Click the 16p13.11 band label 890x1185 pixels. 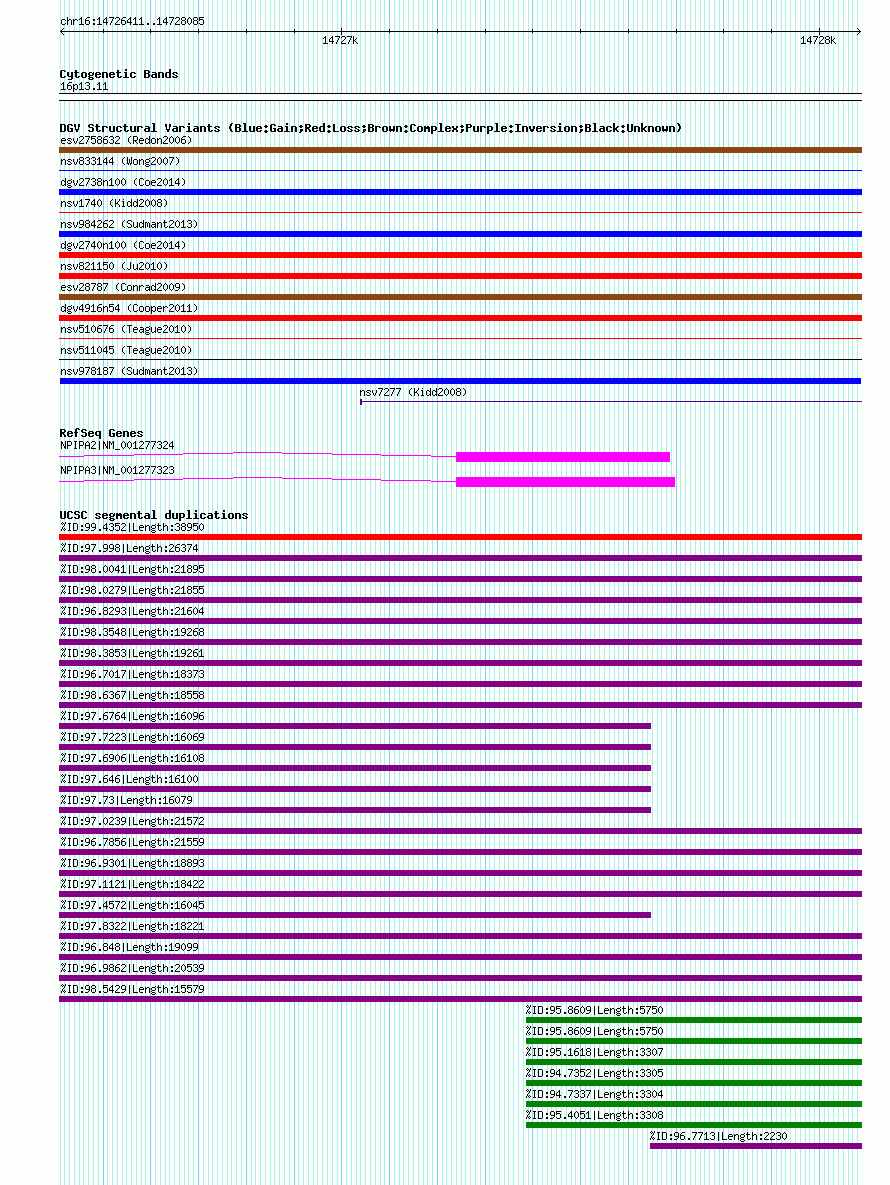click(x=84, y=86)
